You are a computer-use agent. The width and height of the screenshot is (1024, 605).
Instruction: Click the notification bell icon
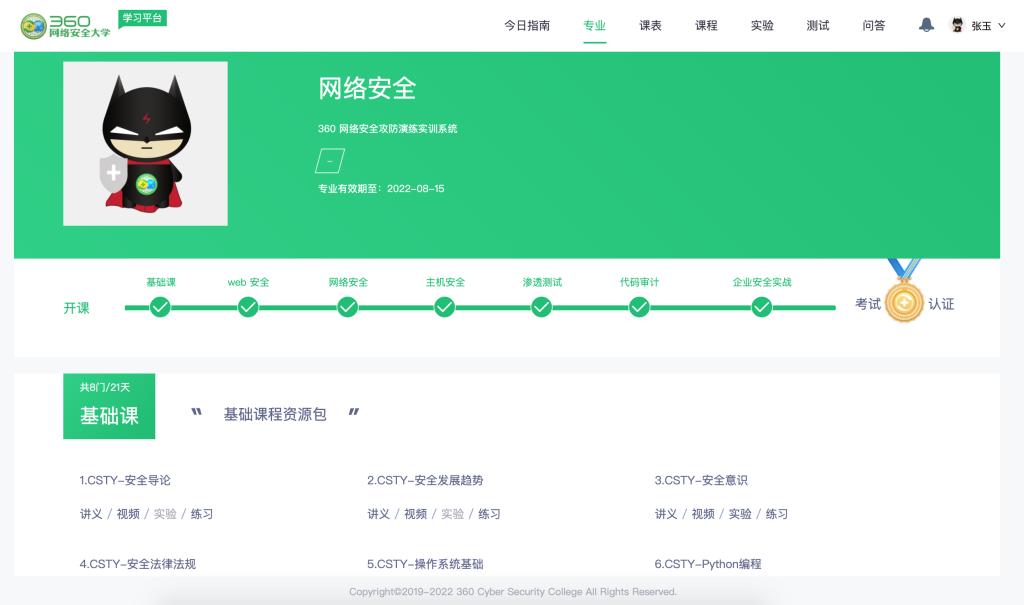point(926,25)
